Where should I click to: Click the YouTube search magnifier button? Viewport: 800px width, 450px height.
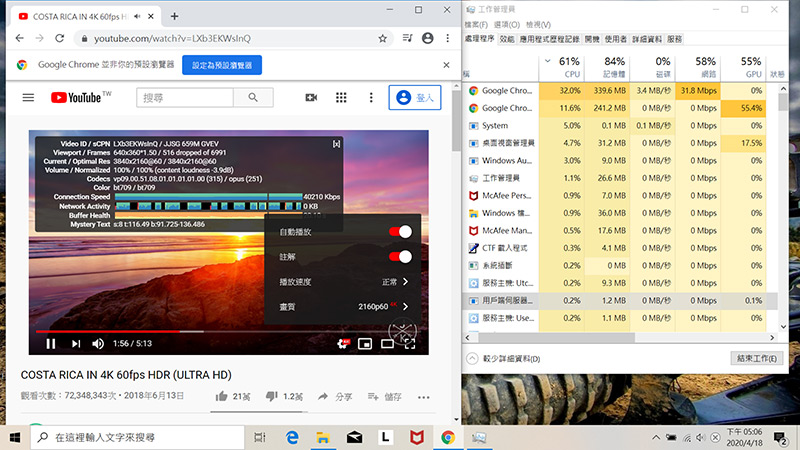(253, 97)
